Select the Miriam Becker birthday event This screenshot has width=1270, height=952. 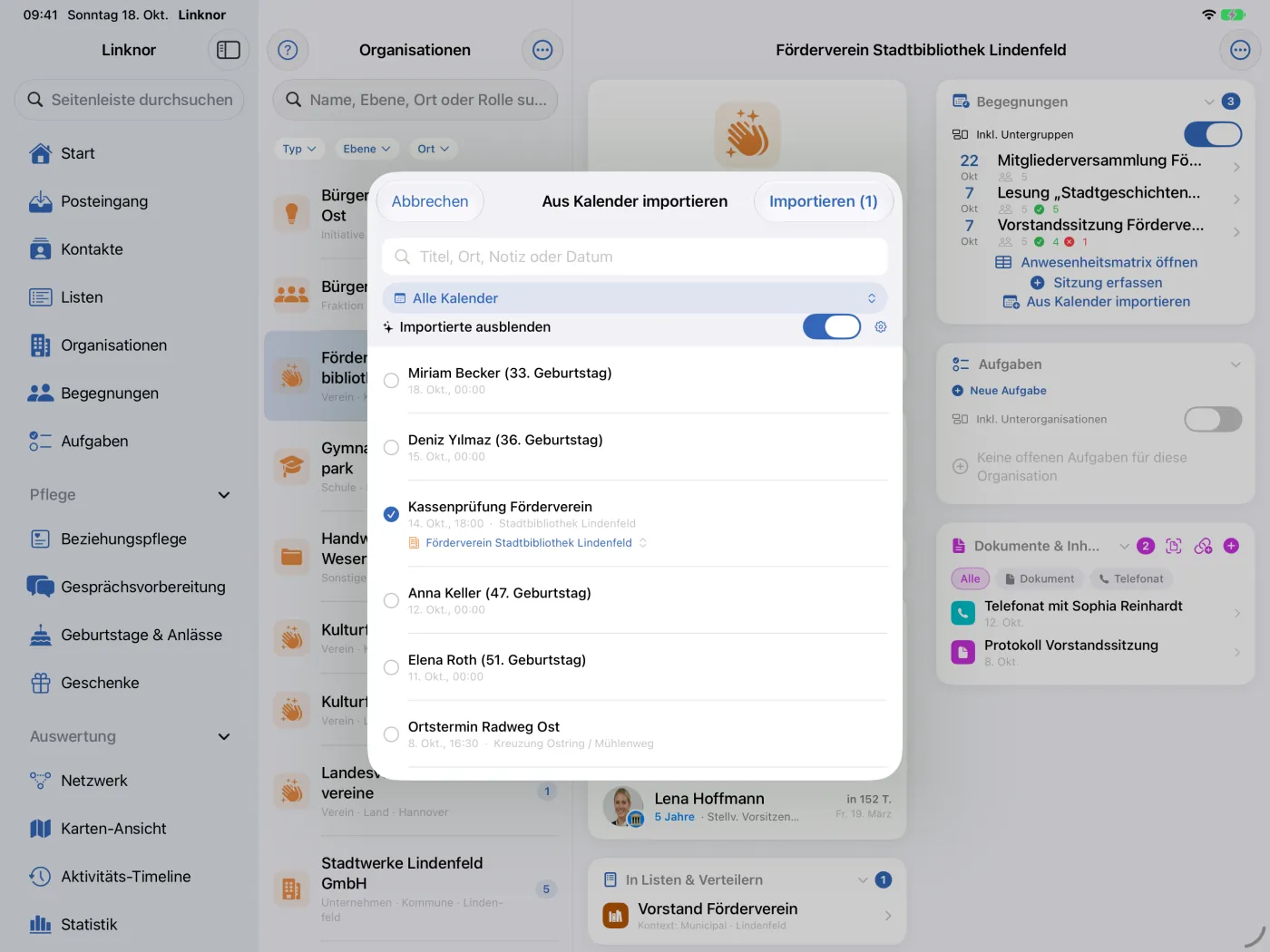click(x=391, y=381)
